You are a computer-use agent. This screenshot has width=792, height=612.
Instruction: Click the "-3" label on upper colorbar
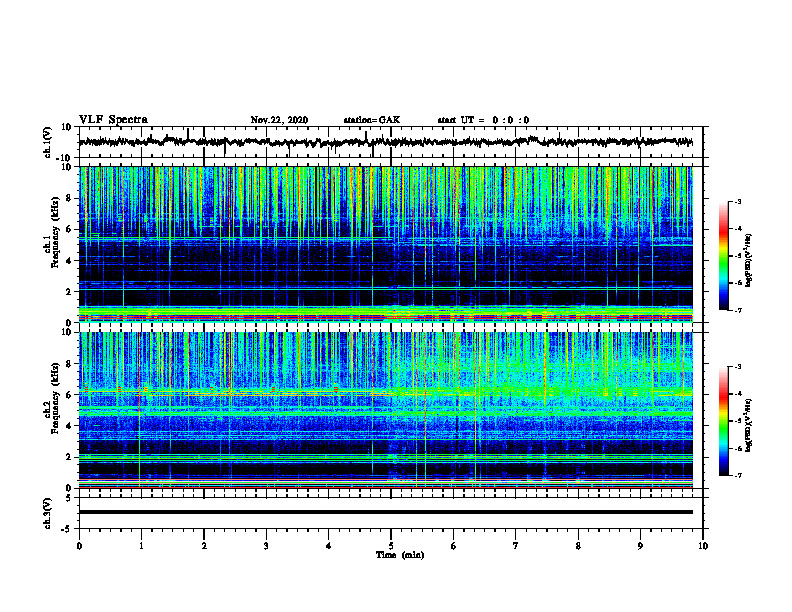click(x=738, y=201)
